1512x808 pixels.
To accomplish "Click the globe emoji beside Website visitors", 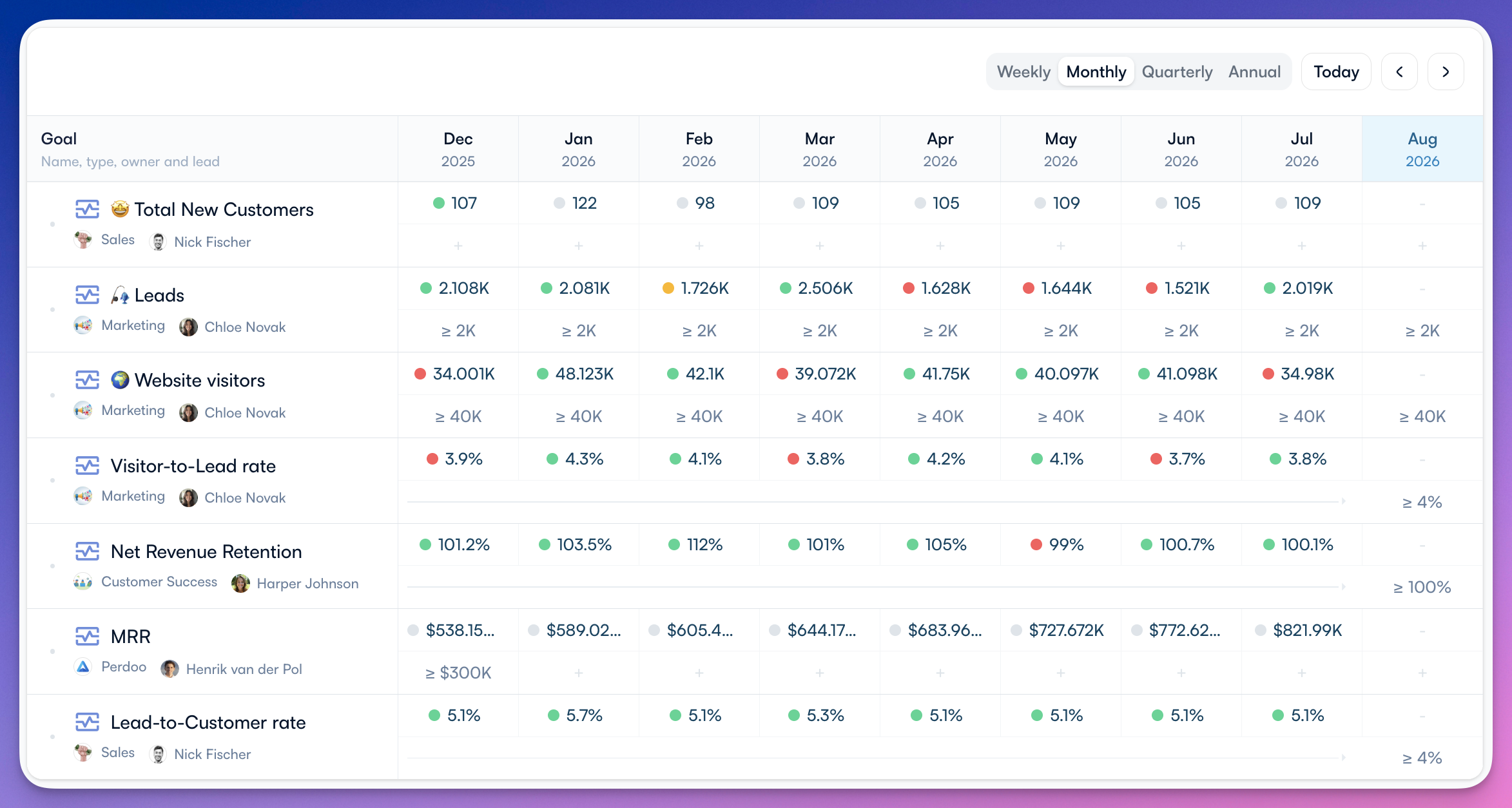I will [x=120, y=380].
